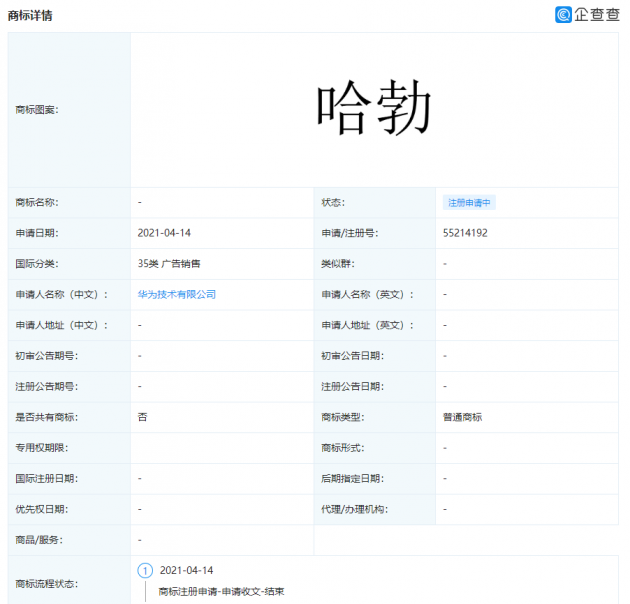Viewport: 630px width, 604px height.
Task: Click the 申请人名称（中文） label
Action: [61, 295]
